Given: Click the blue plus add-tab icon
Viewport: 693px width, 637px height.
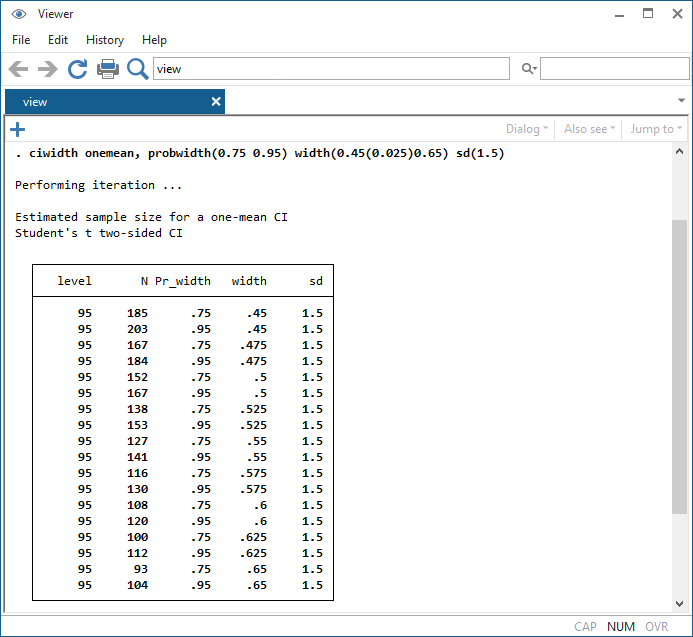Looking at the screenshot, I should coord(17,130).
